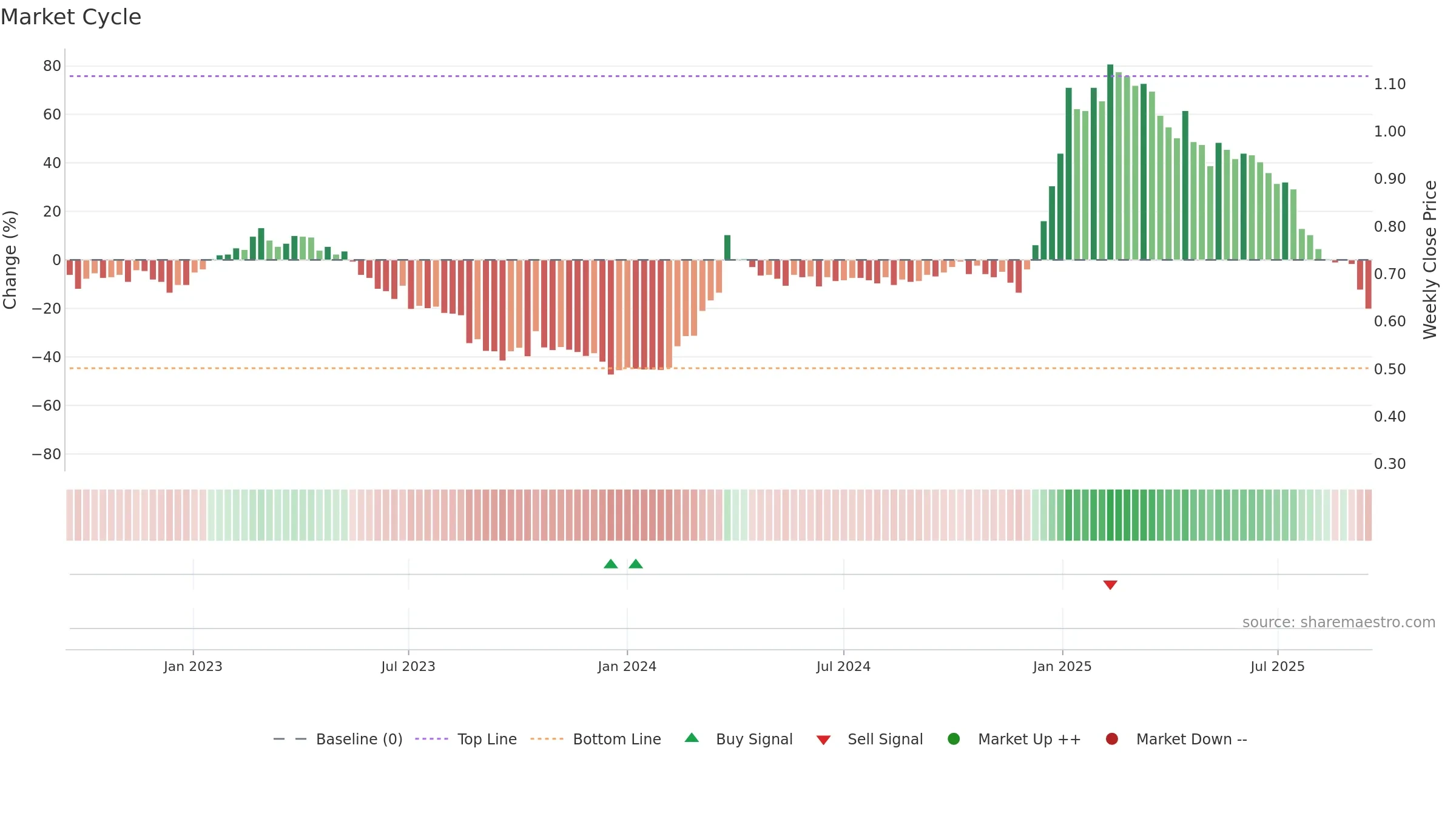Click the red sell signal triangle on the chart
1456x819 pixels.
point(1110,585)
